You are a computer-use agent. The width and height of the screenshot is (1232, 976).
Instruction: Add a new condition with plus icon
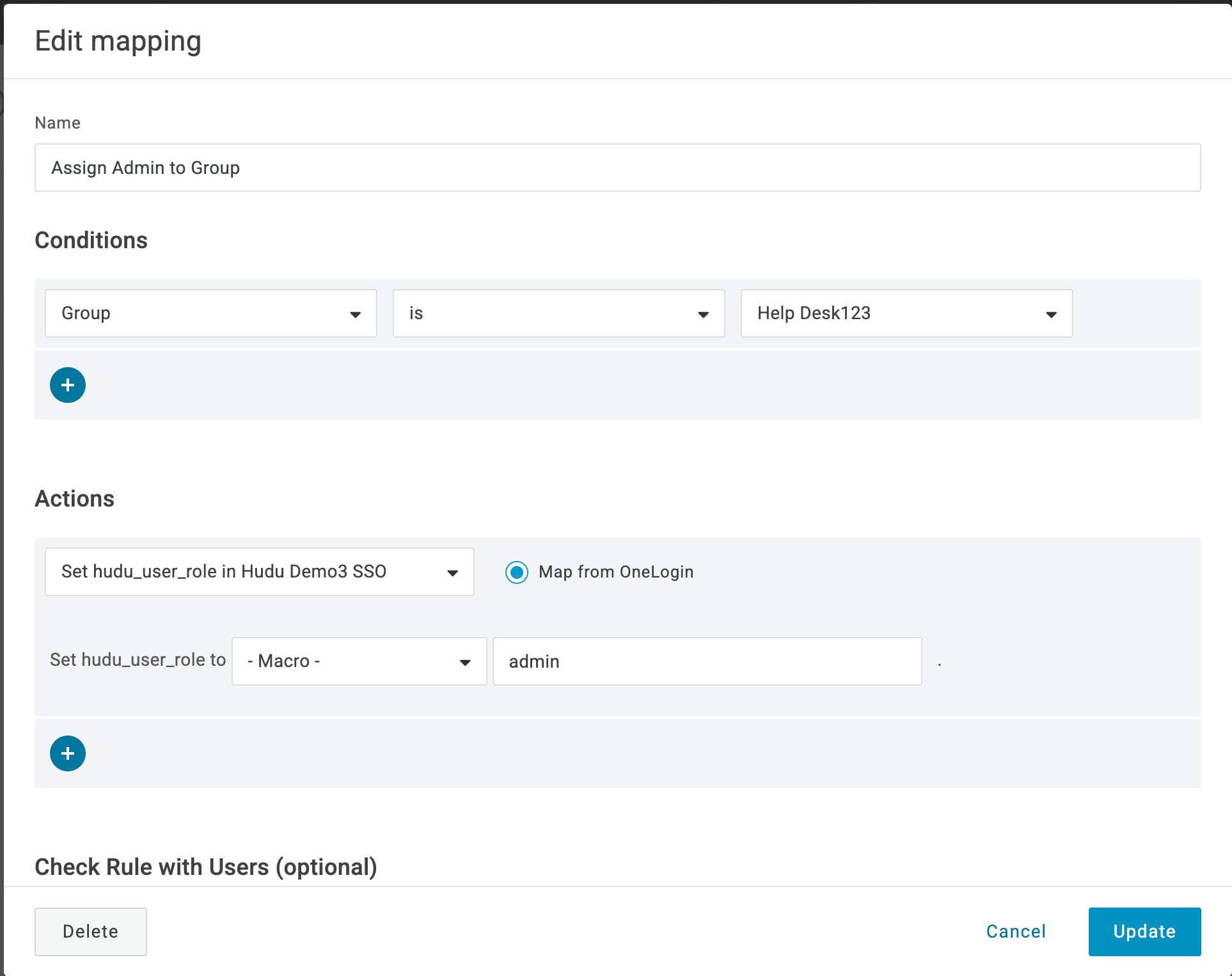(x=68, y=385)
